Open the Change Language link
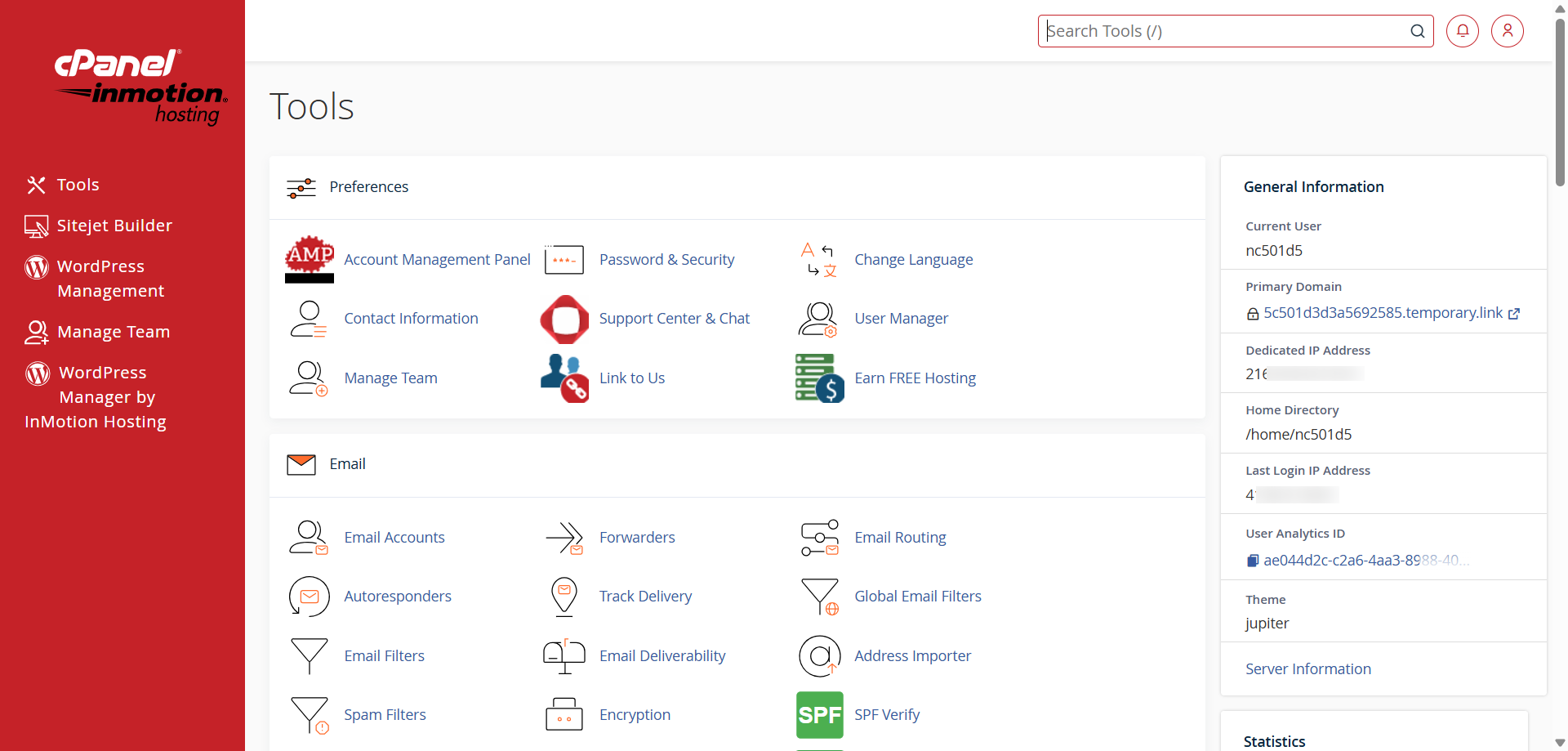The image size is (1568, 751). click(913, 260)
